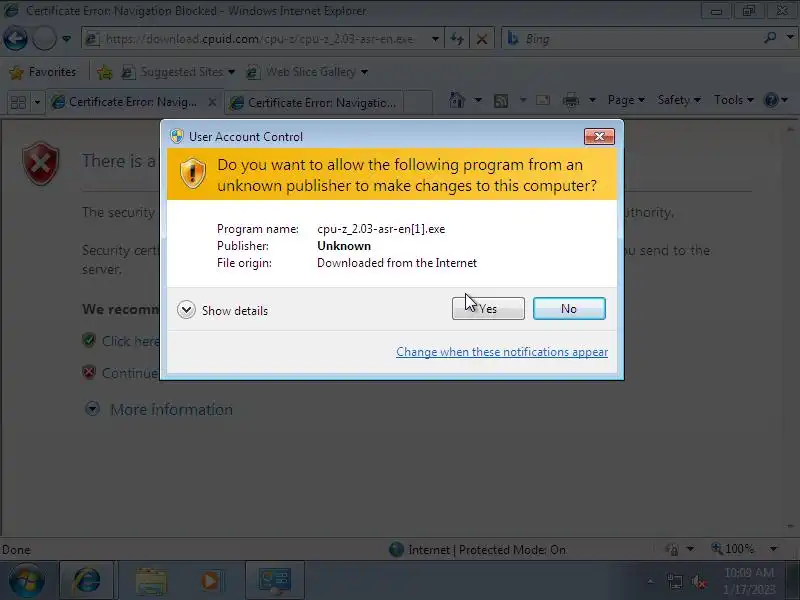Switch to second Certificate Error tab

tap(313, 103)
